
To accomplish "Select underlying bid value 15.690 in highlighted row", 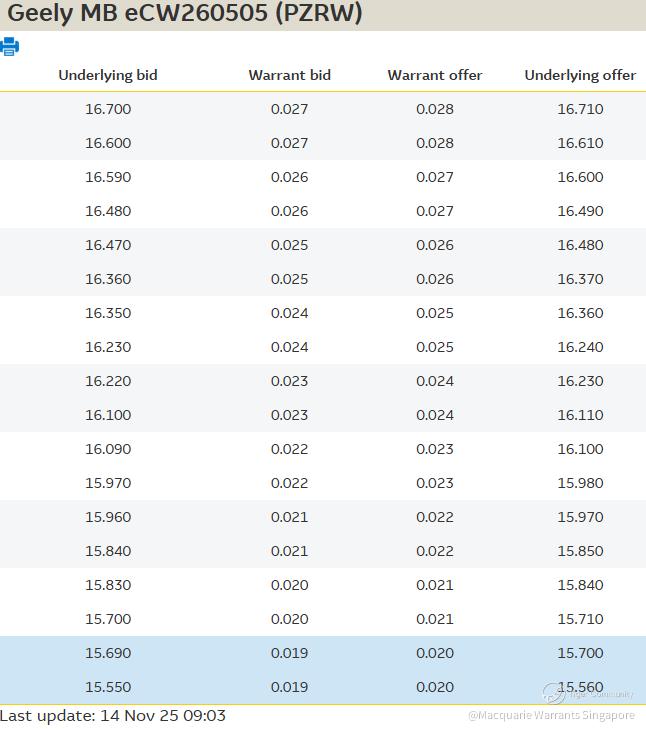I will coord(108,653).
